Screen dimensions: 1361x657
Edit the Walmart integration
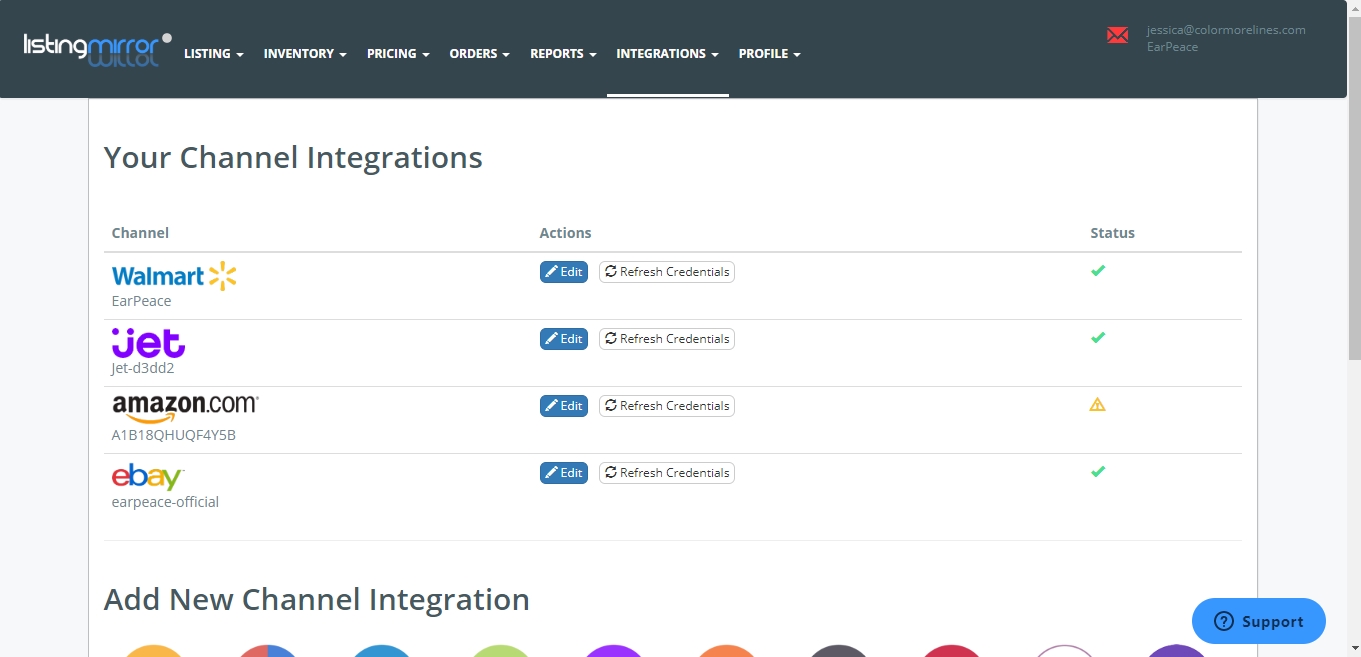pos(564,272)
